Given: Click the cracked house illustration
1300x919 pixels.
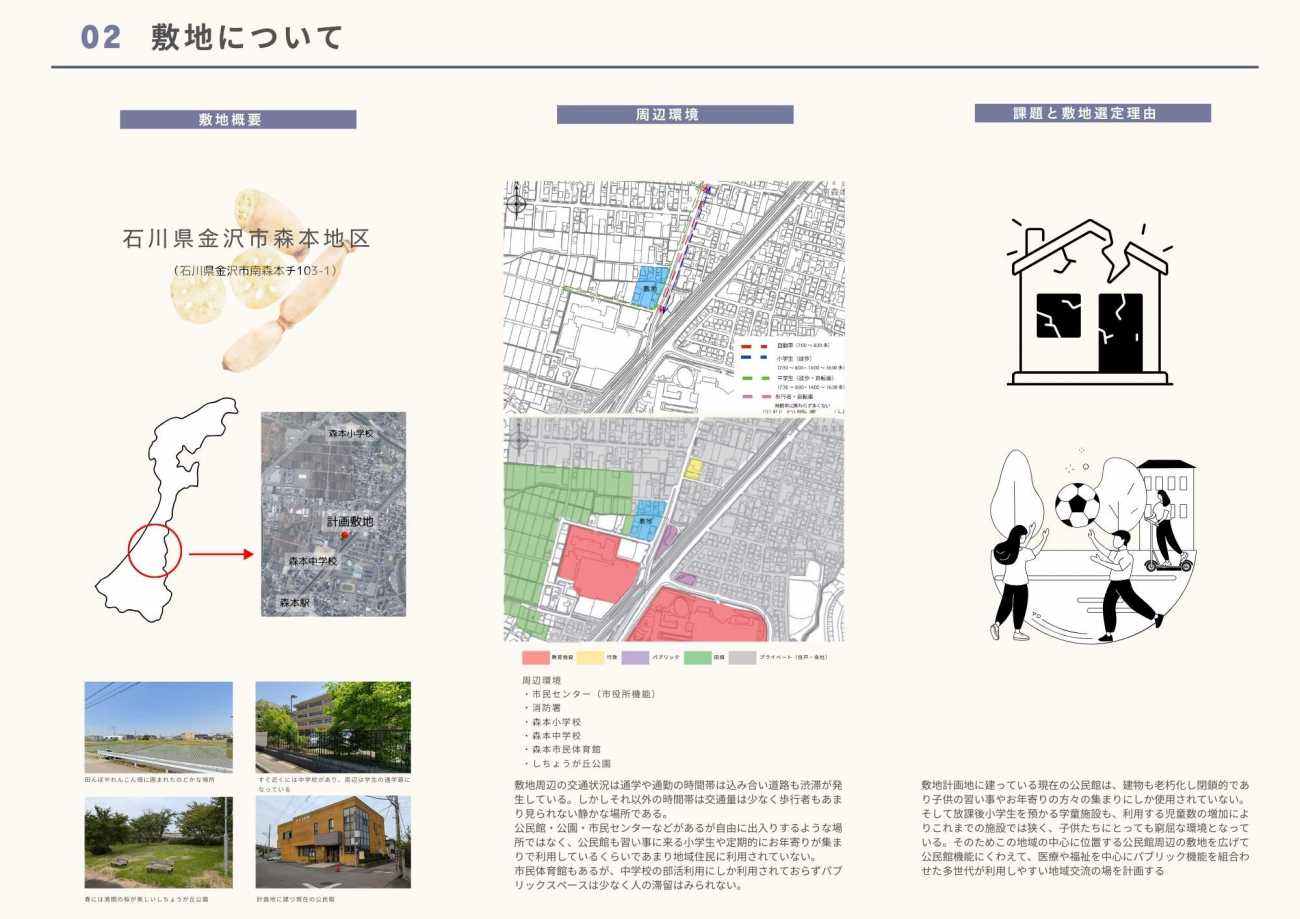Looking at the screenshot, I should point(1089,302).
